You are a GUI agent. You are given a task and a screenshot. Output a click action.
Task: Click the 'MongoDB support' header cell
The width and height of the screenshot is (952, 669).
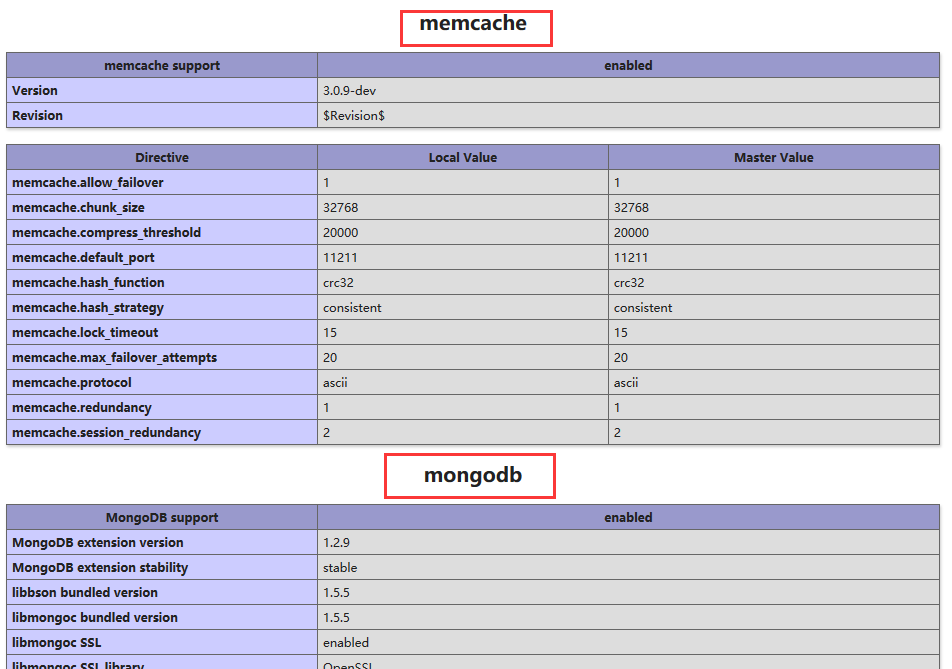(162, 517)
